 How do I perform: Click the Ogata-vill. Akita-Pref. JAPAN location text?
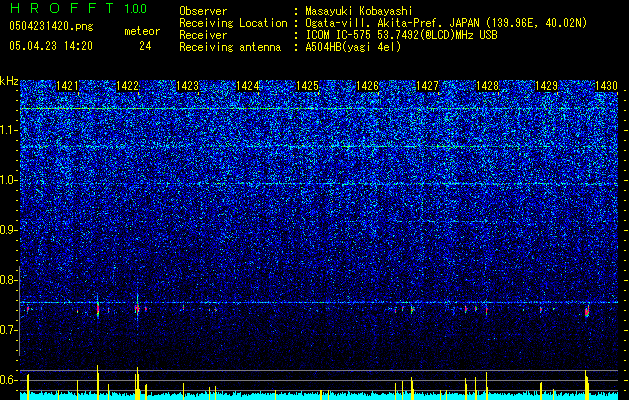[446, 23]
